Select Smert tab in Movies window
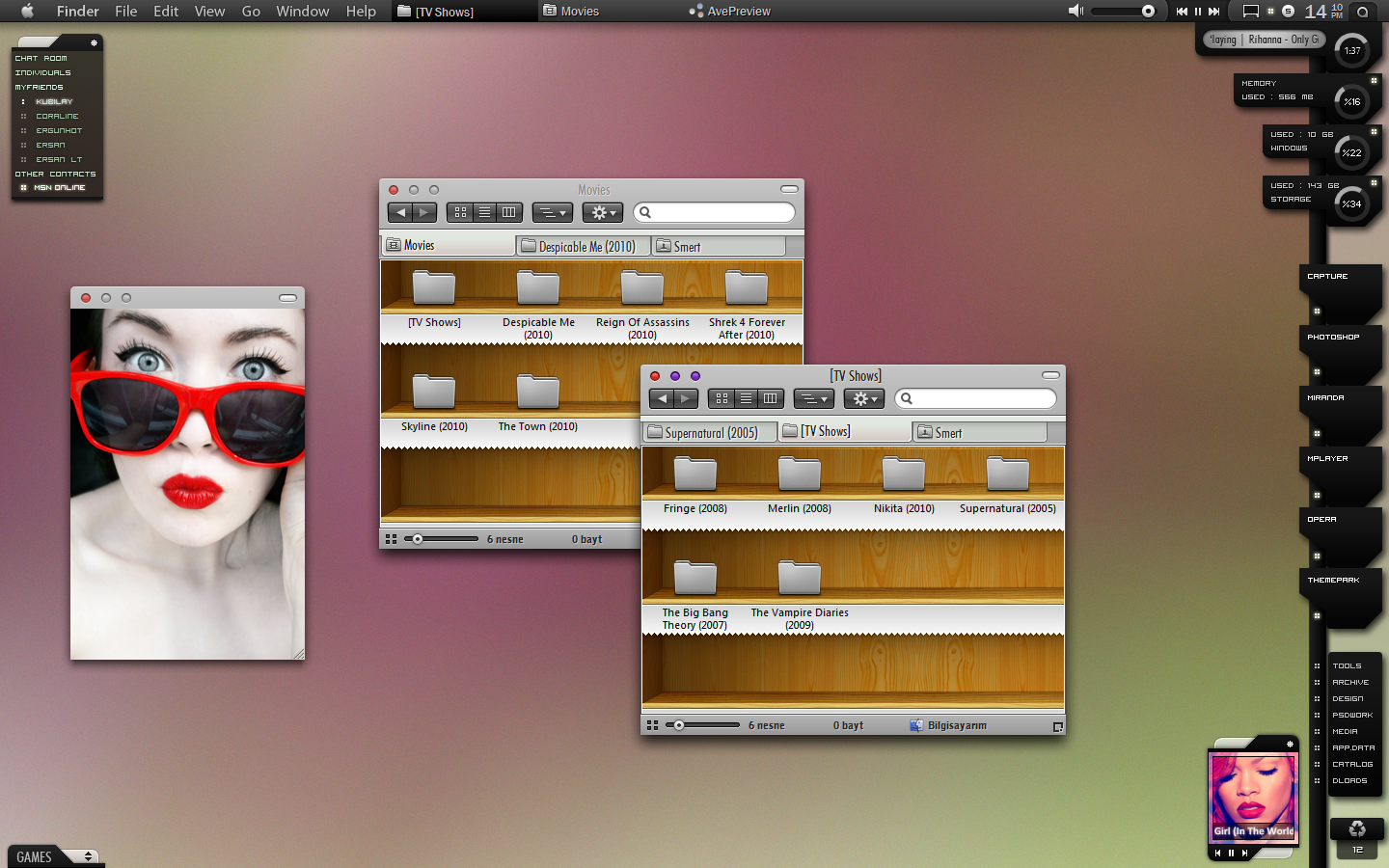The height and width of the screenshot is (868, 1389). pyautogui.click(x=718, y=247)
